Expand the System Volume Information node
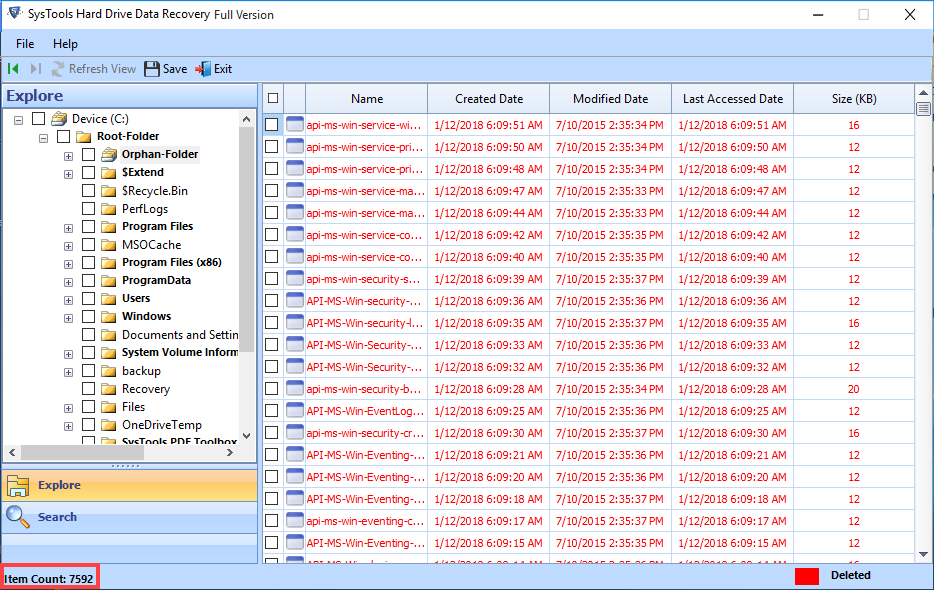 [x=69, y=355]
